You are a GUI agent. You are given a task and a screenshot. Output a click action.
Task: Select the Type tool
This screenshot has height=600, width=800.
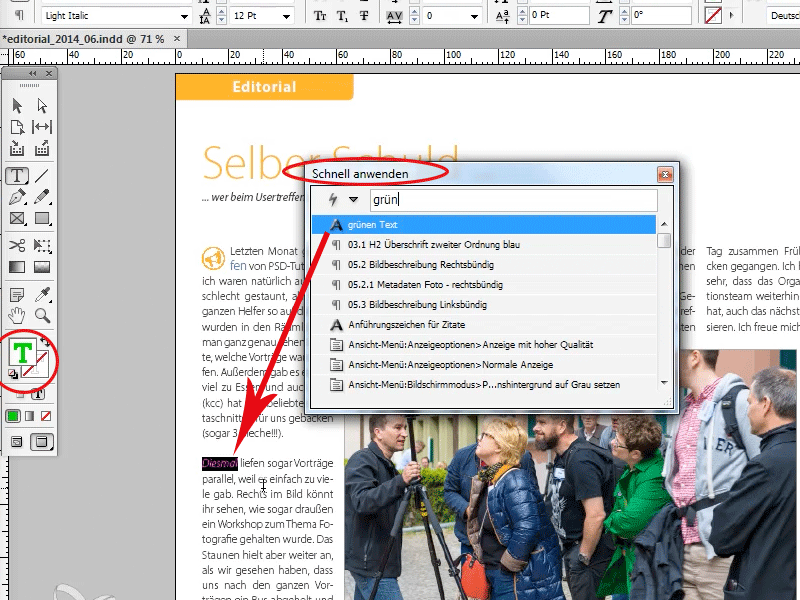pyautogui.click(x=17, y=176)
